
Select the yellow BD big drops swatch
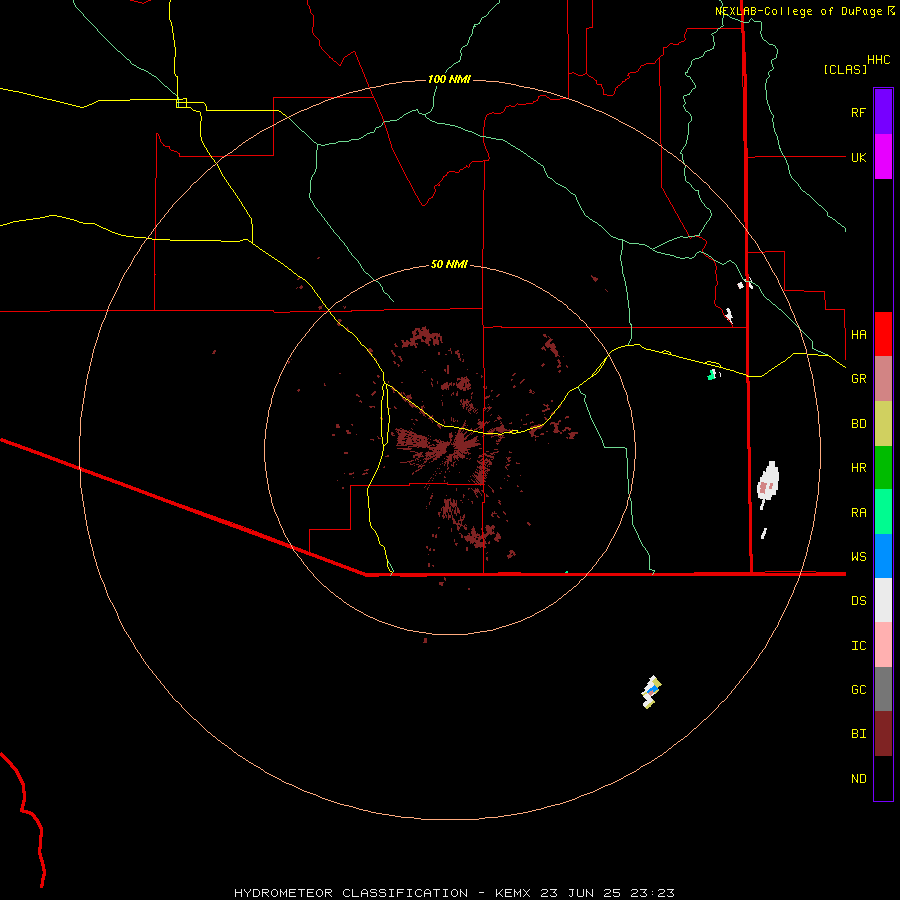coord(883,424)
